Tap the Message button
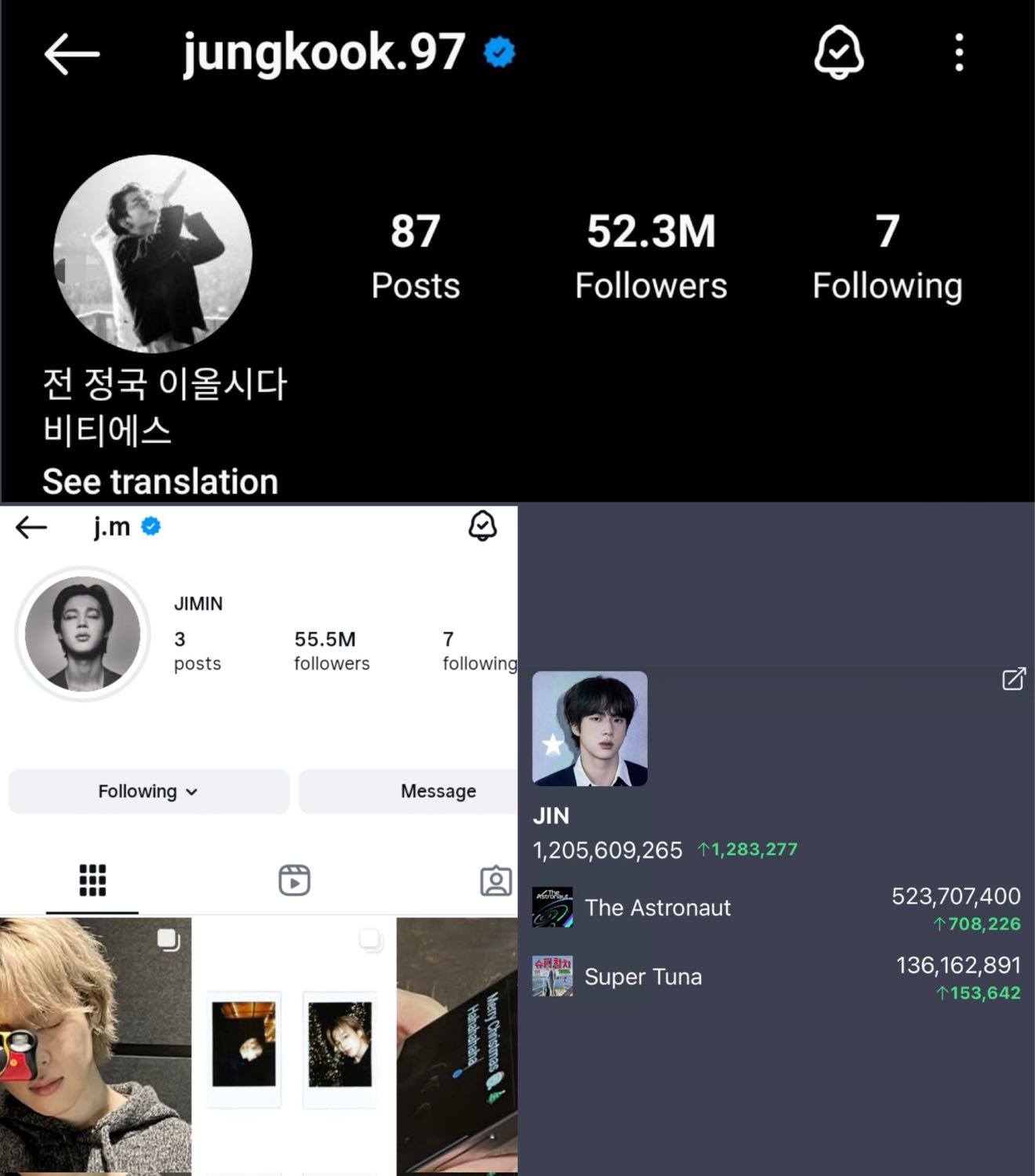 point(438,791)
